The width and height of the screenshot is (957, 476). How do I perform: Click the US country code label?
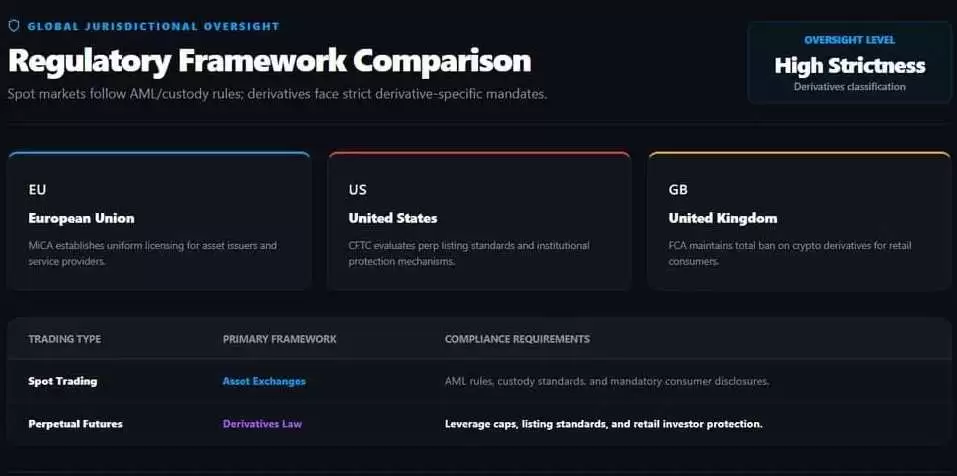pos(358,190)
